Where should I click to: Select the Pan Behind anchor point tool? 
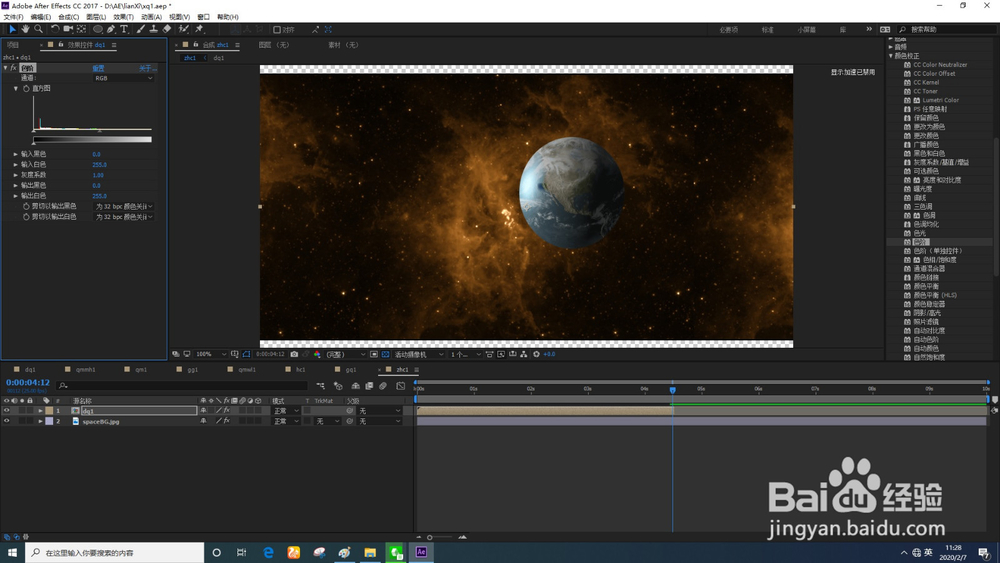(82, 29)
